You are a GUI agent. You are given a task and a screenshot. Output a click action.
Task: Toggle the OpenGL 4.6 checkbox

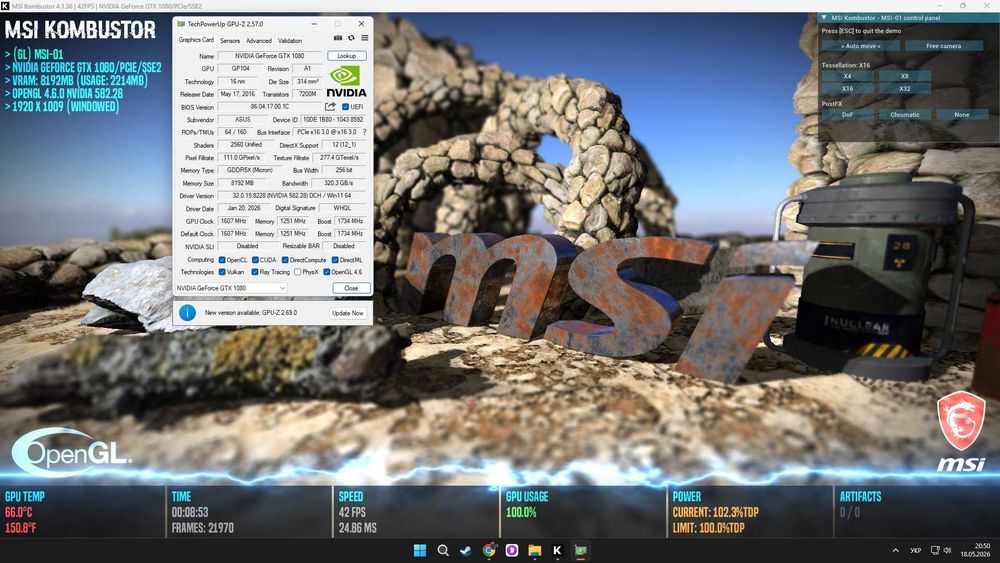[x=327, y=272]
